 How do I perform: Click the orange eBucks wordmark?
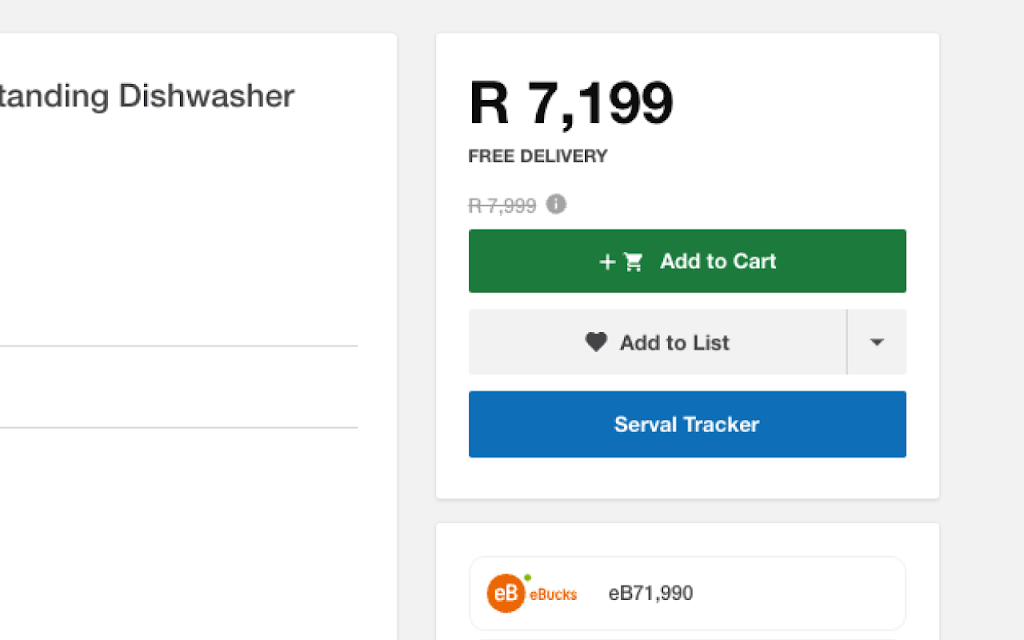click(x=553, y=594)
